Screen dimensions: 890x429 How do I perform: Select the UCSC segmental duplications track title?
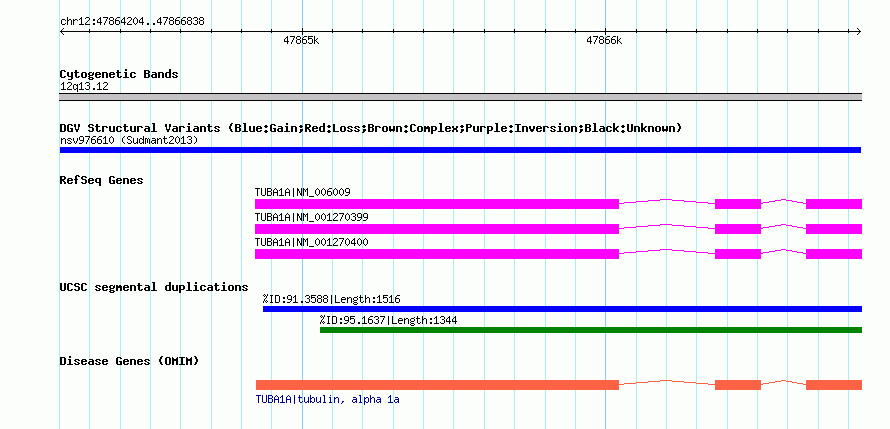pyautogui.click(x=154, y=287)
